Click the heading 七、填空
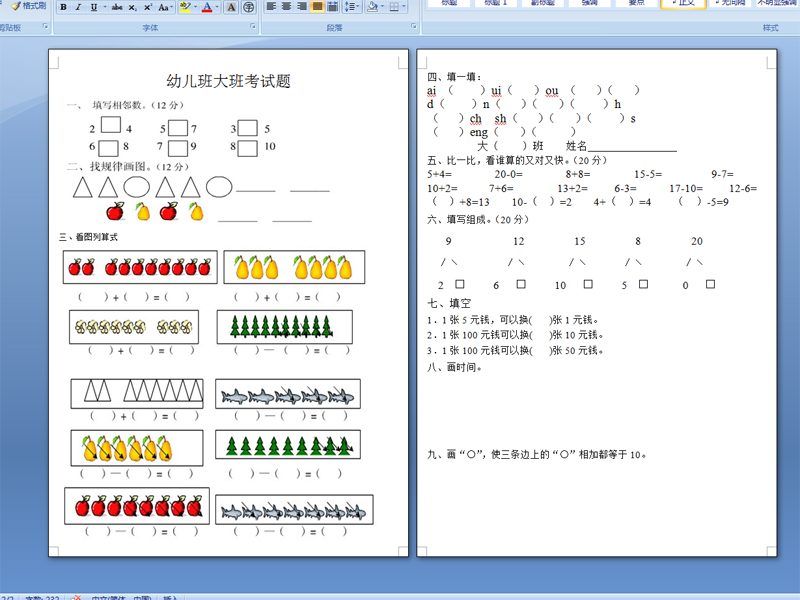Viewport: 800px width, 600px height. tap(449, 304)
